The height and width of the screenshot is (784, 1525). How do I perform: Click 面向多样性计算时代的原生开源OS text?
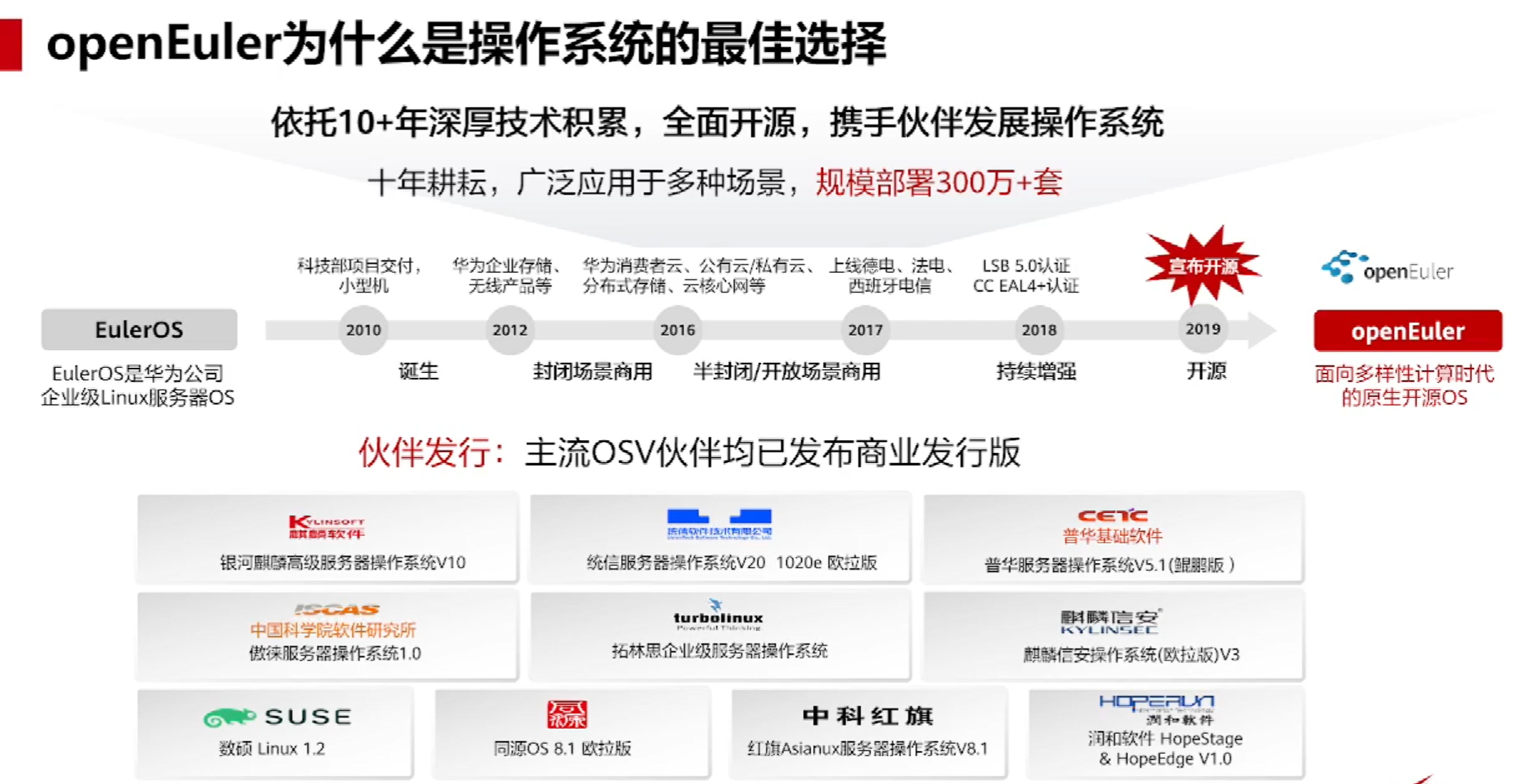[1405, 385]
